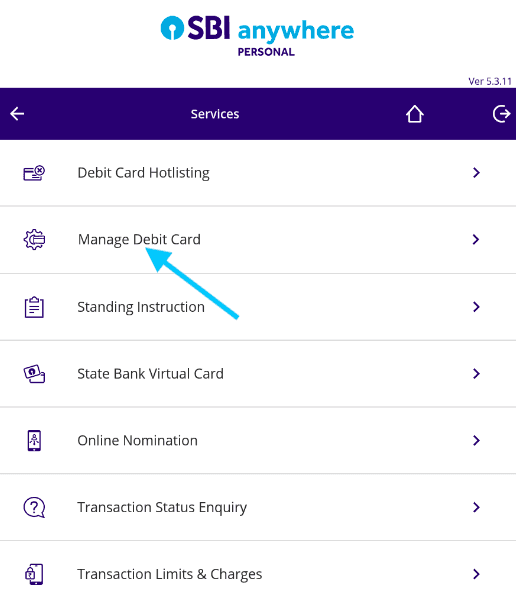Screen dimensions: 516x597
Task: Tap the Transaction Status Enquiry question icon
Action: pos(34,508)
